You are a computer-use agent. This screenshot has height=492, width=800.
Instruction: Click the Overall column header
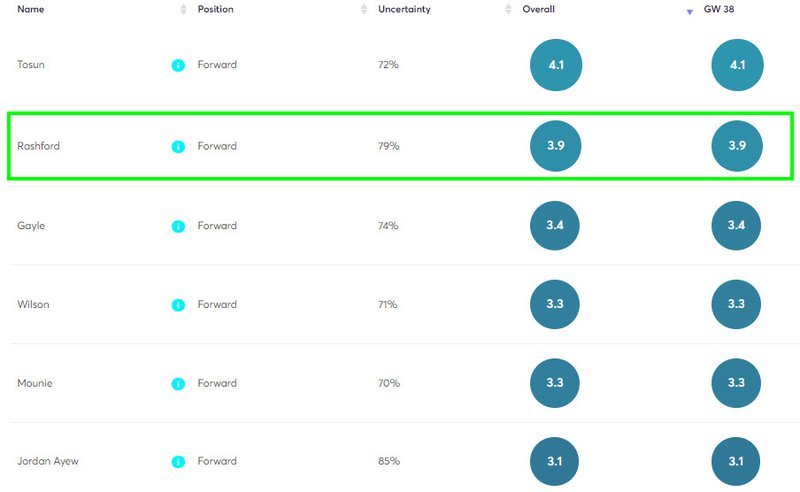[x=538, y=9]
